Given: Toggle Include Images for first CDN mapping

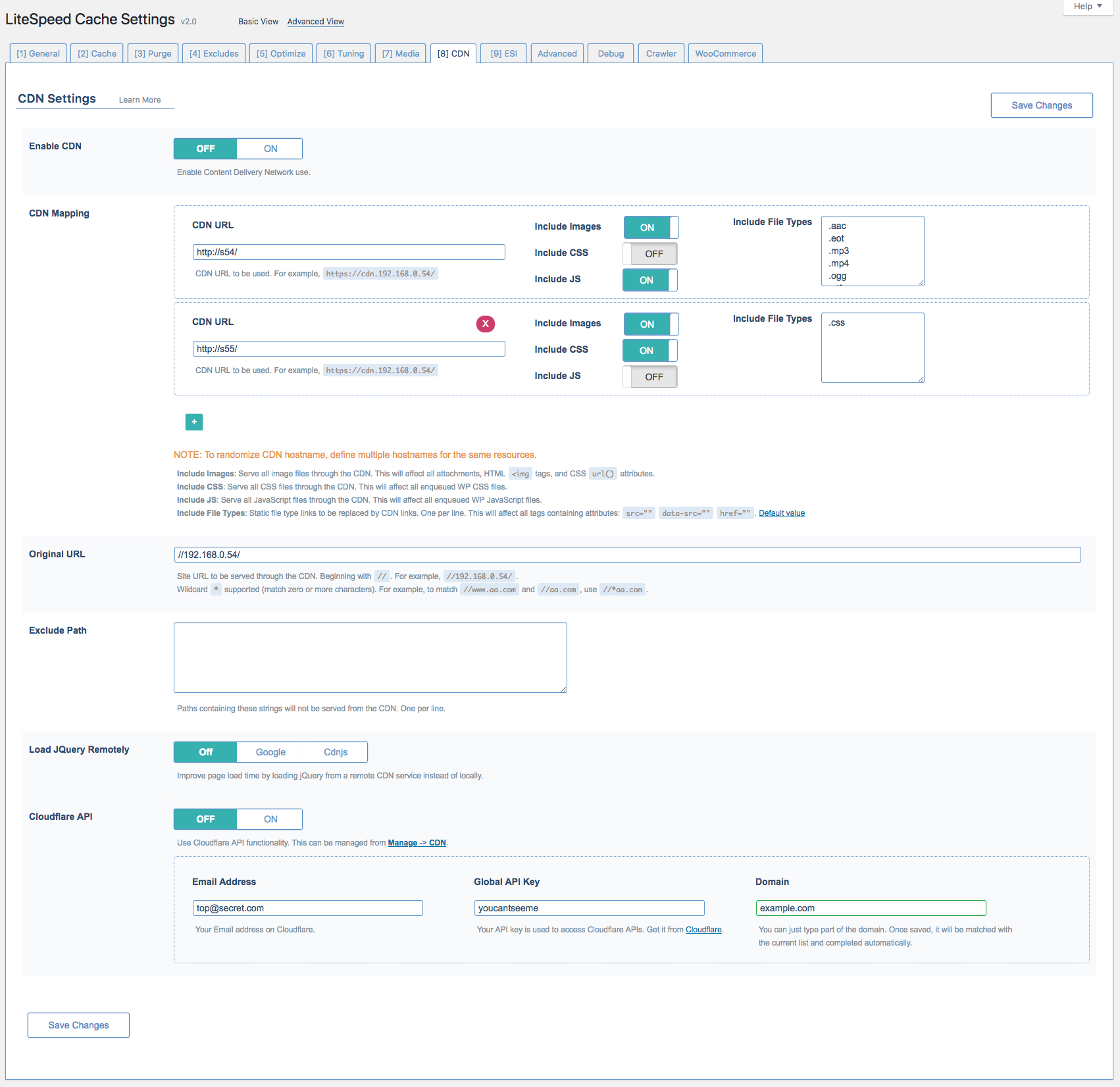Looking at the screenshot, I should tap(650, 228).
